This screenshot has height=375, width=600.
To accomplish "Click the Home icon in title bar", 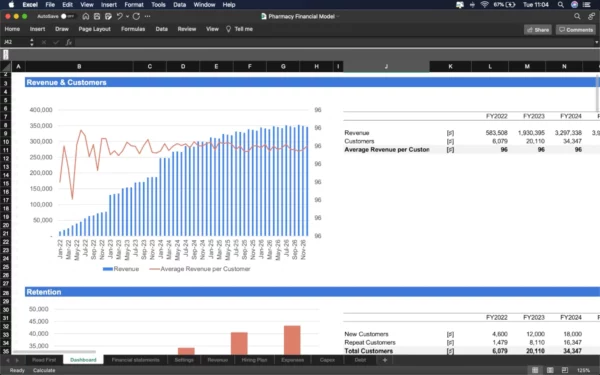I will (86, 16).
